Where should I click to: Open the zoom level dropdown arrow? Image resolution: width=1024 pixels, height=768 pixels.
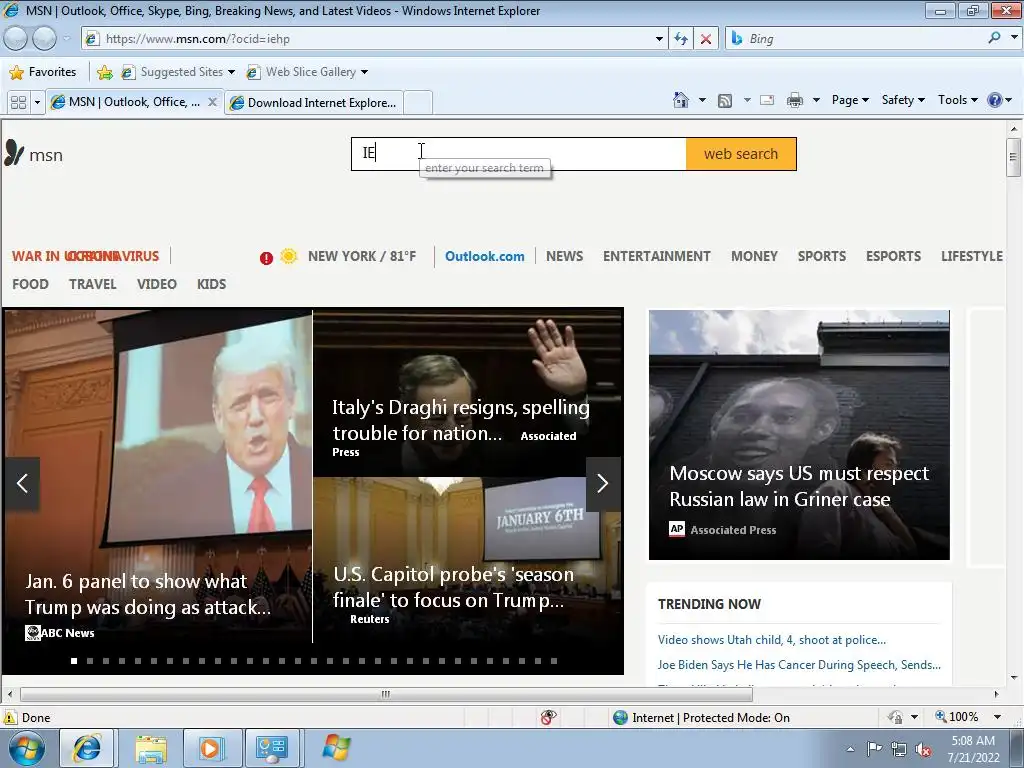997,717
